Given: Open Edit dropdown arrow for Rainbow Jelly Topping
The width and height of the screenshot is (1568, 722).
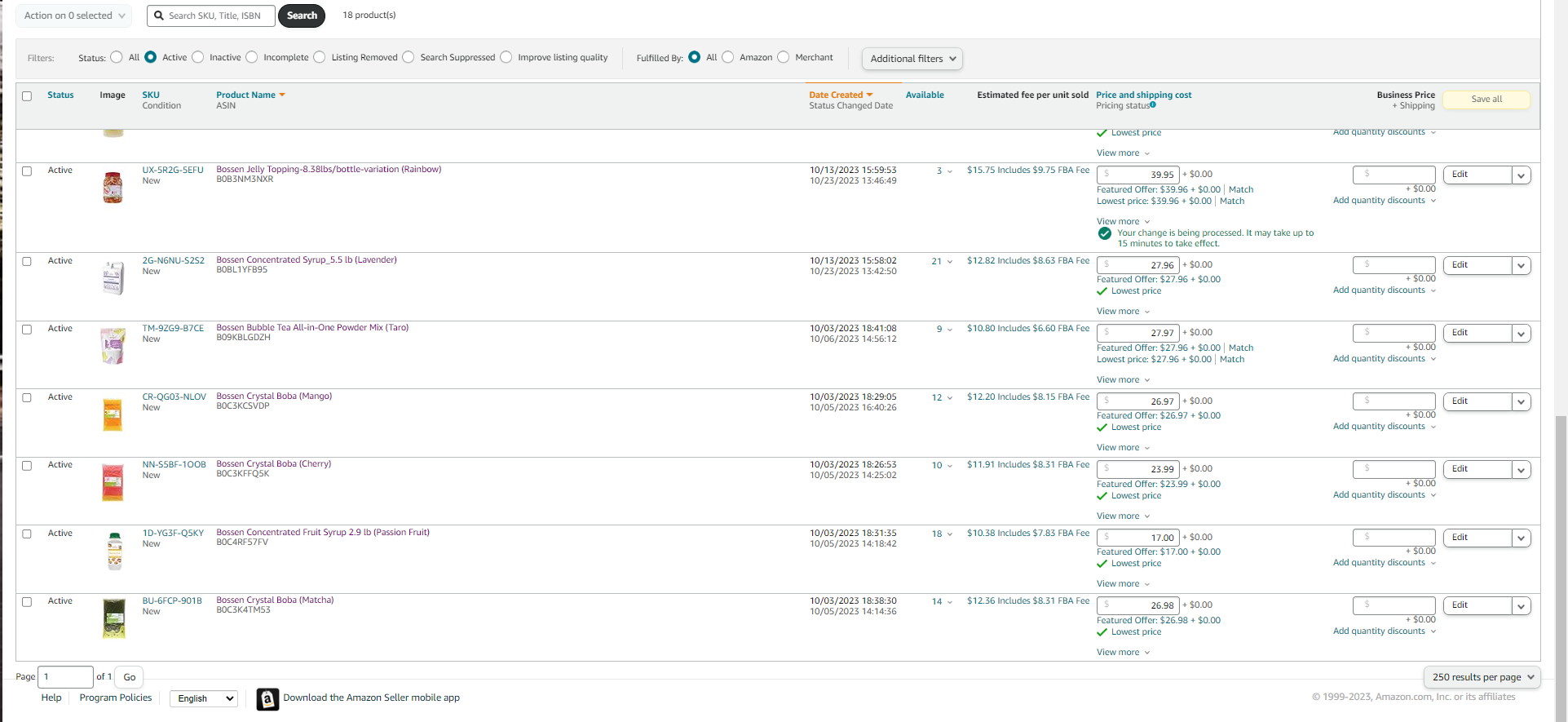Looking at the screenshot, I should click(1521, 175).
